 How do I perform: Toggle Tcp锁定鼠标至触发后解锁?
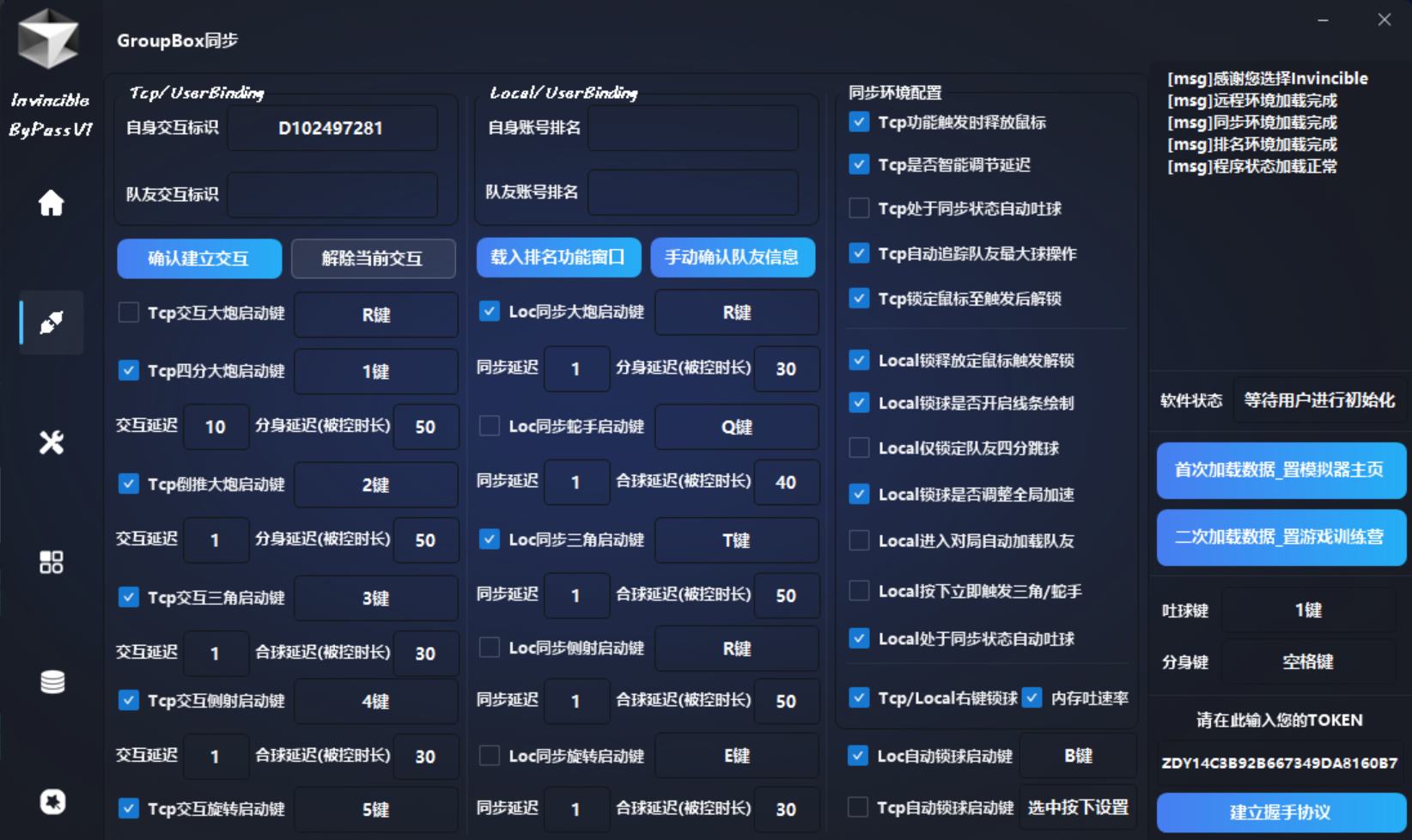(x=859, y=298)
